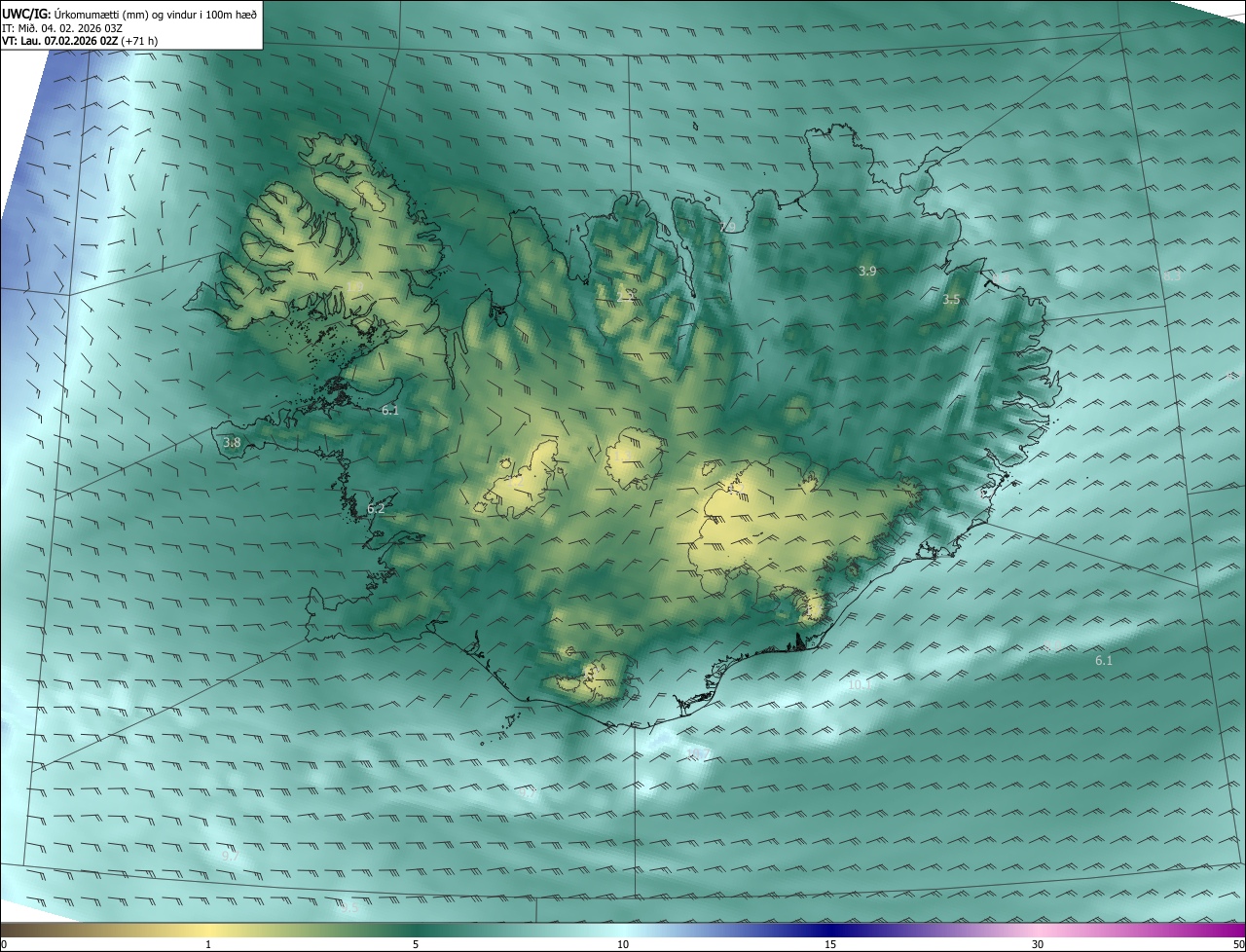This screenshot has width=1246, height=952.
Task: Click the 3.5 value label in east Iceland
Action: tap(951, 300)
